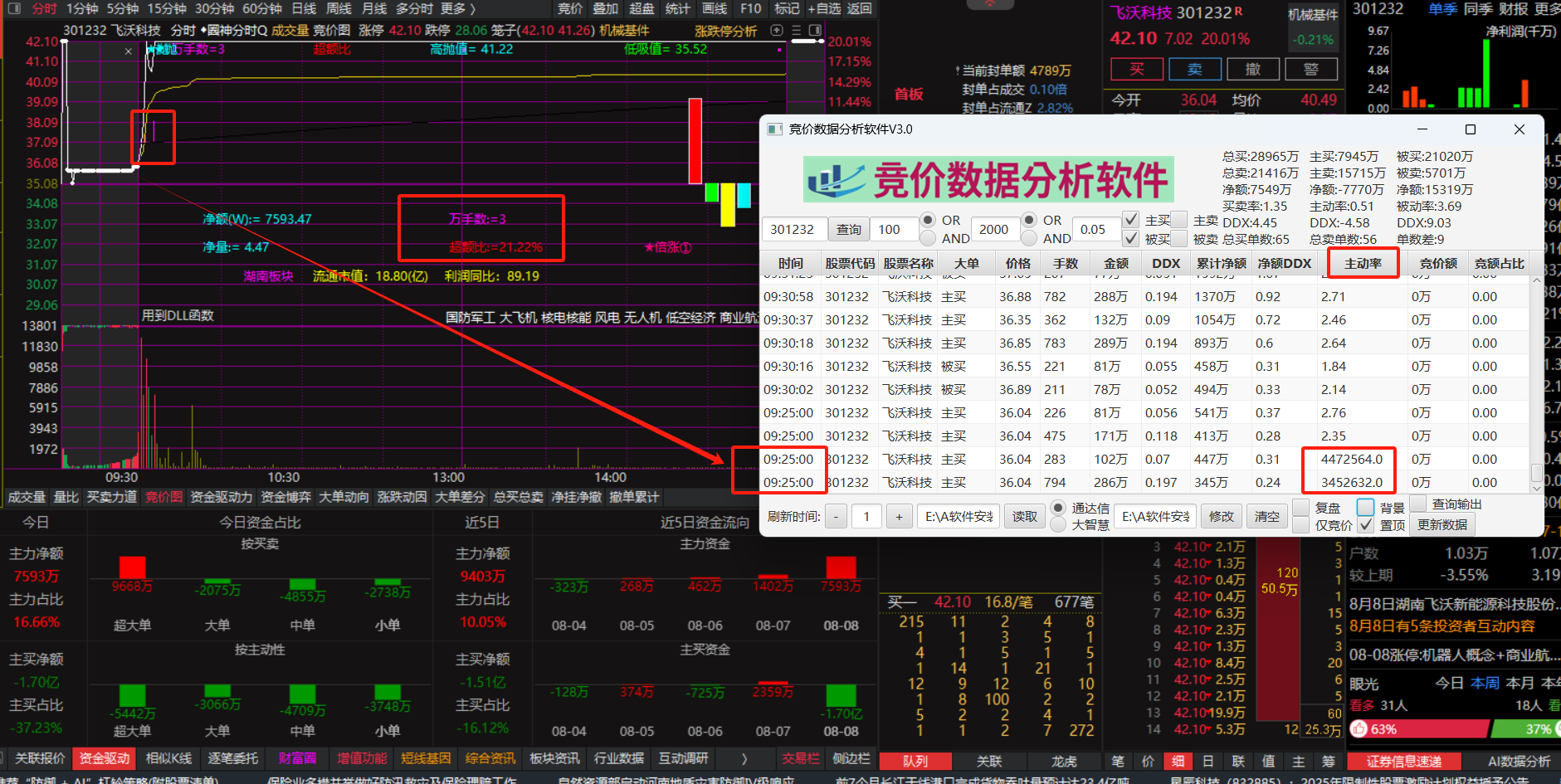Click the 读取 read button
The width and height of the screenshot is (1561, 784).
[1025, 517]
